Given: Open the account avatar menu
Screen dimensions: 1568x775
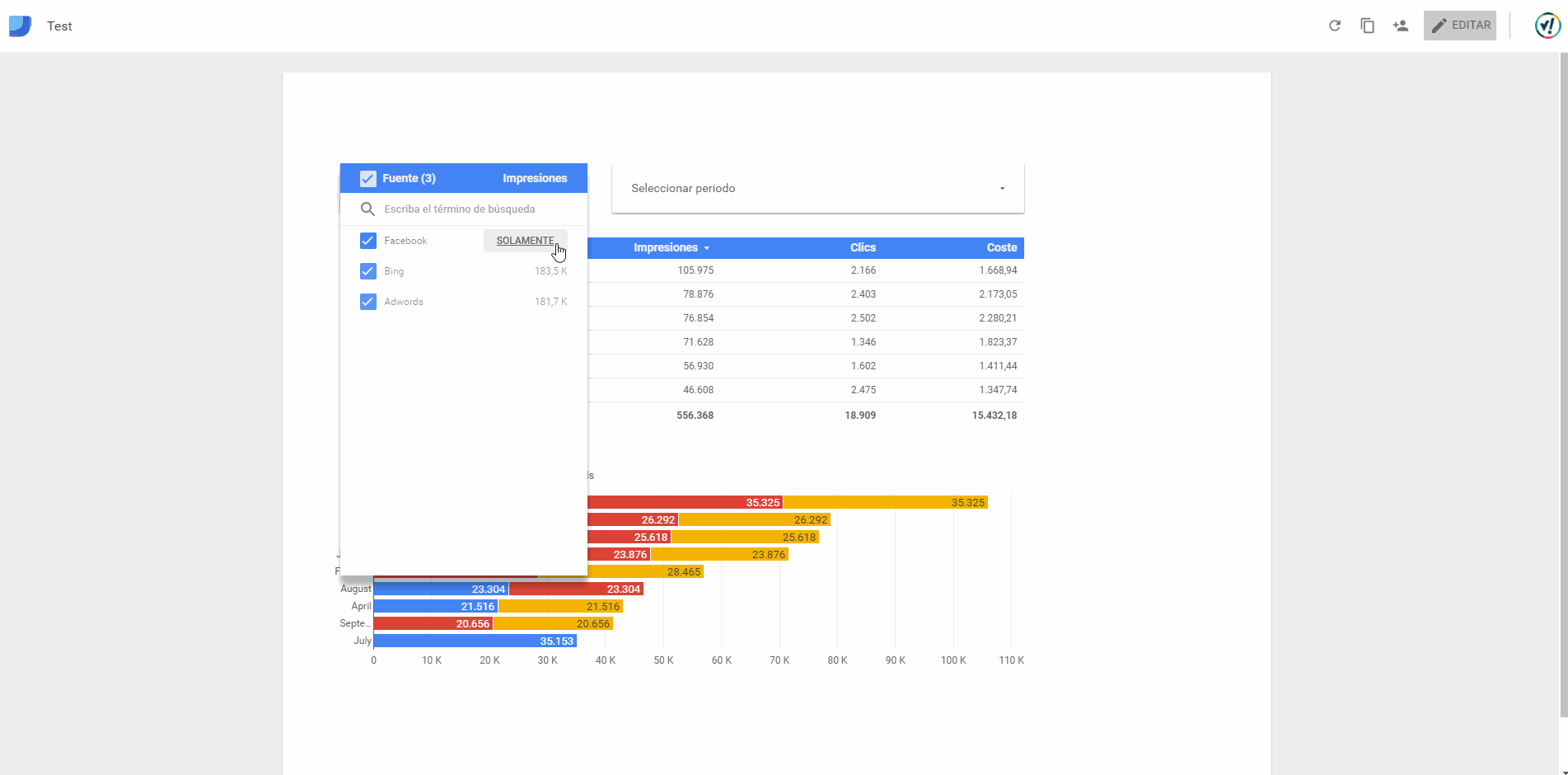Looking at the screenshot, I should click(x=1548, y=26).
